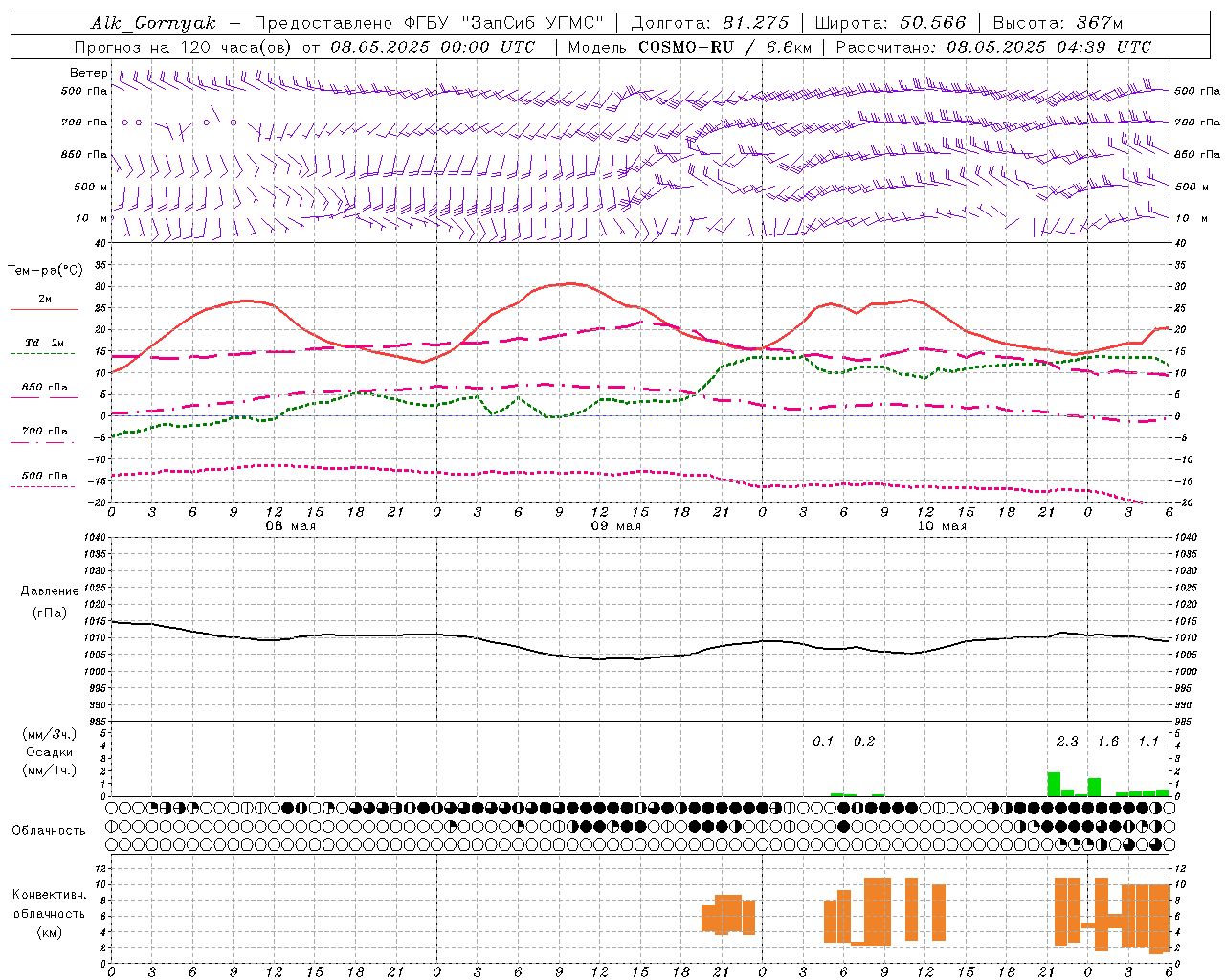
Task: Click the 09 мая date label
Action: (x=616, y=526)
